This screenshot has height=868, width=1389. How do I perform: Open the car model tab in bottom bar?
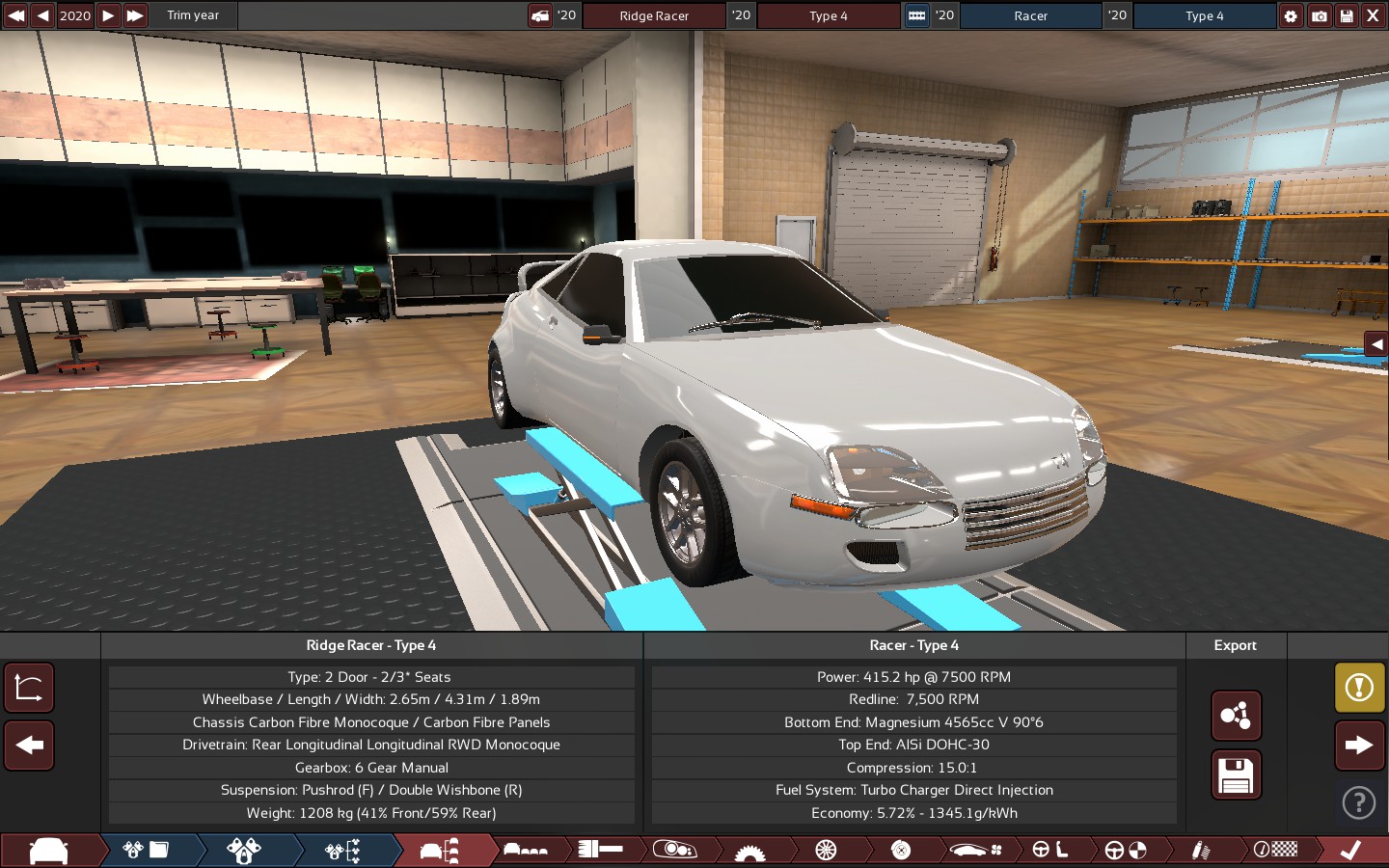49,851
